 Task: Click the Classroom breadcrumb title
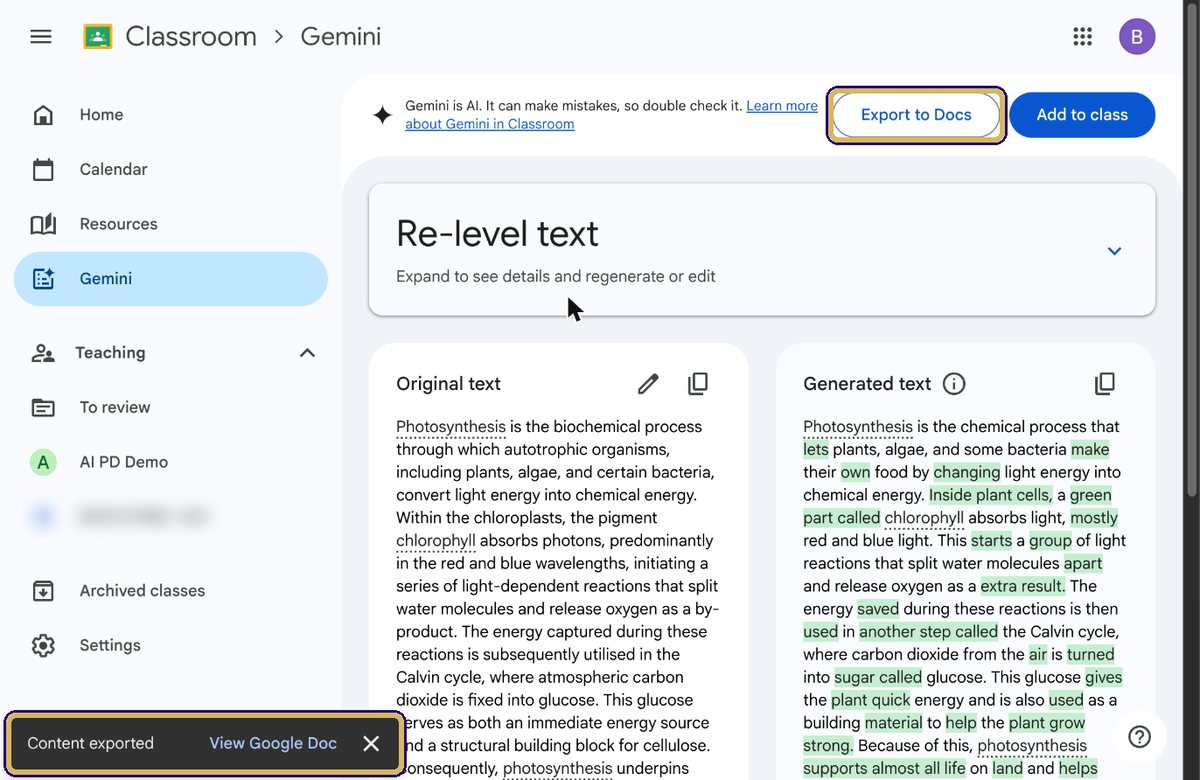(x=191, y=37)
